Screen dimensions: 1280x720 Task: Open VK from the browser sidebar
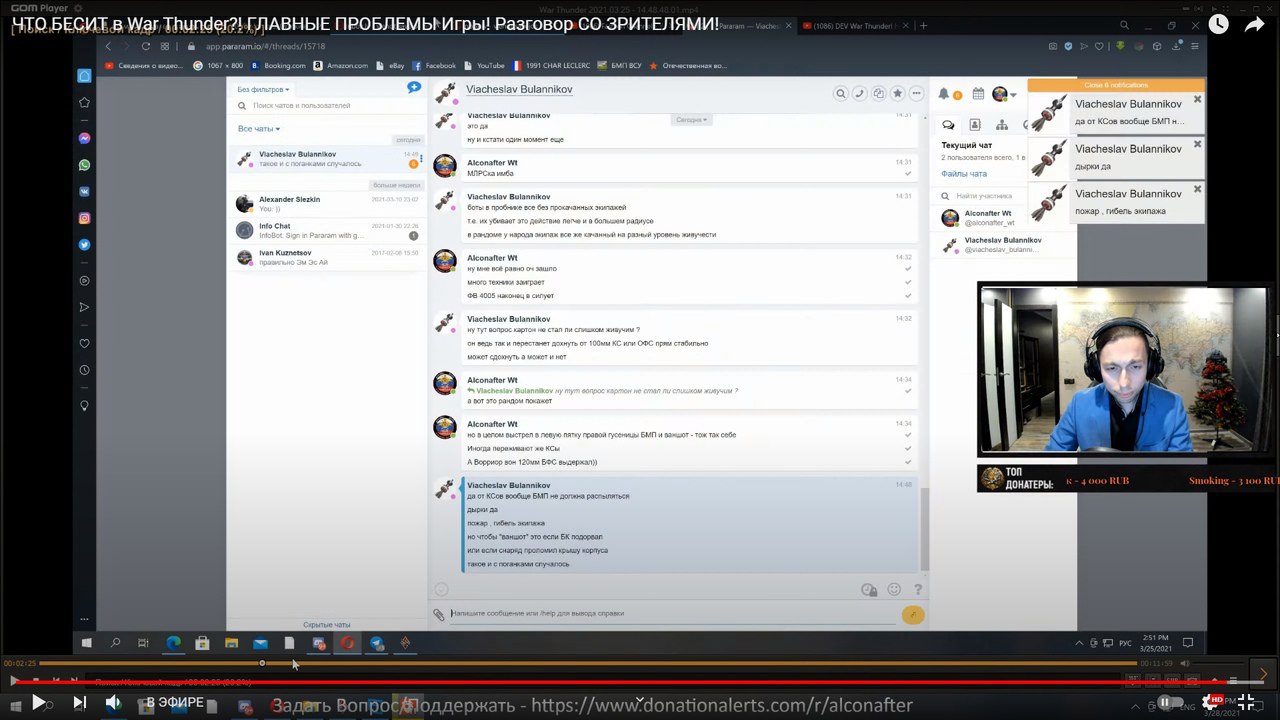[x=84, y=191]
